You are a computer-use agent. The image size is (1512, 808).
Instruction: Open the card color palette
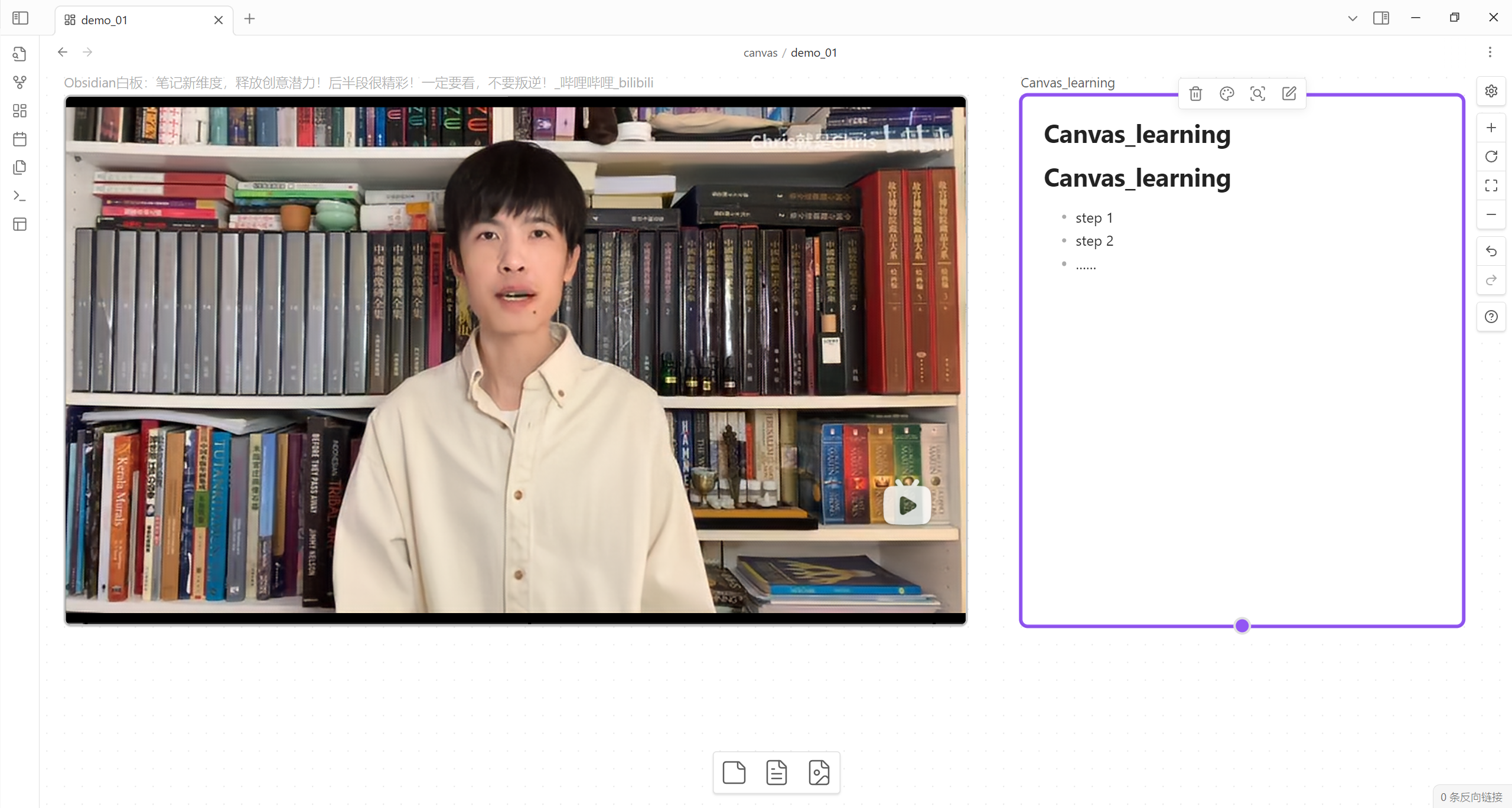click(1227, 93)
